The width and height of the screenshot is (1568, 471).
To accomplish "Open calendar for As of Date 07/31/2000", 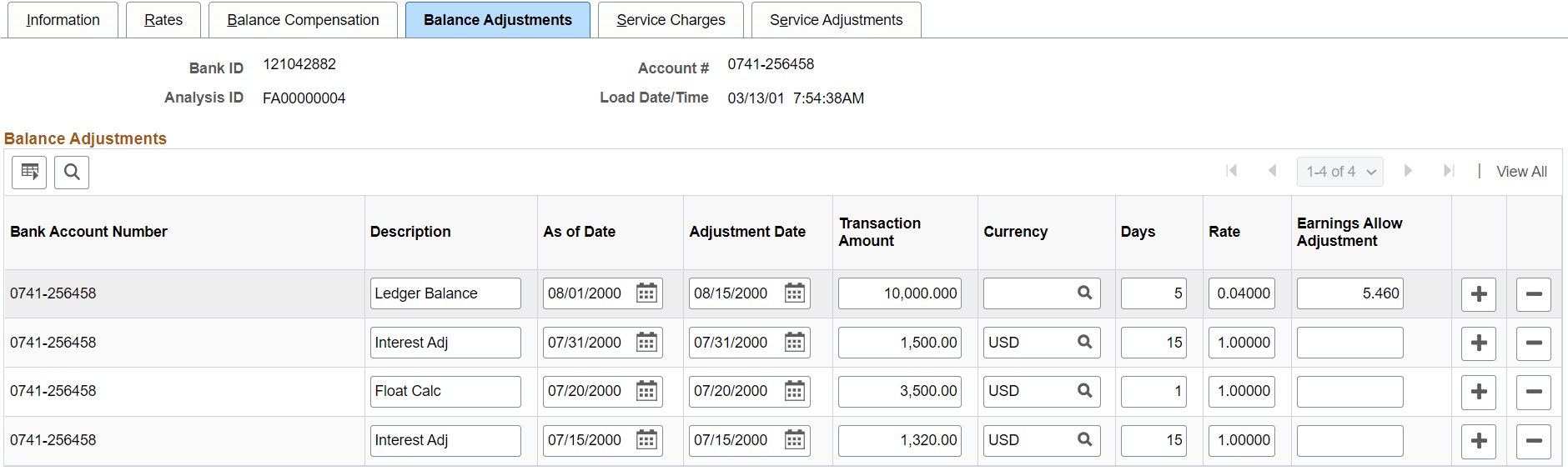I will tap(646, 343).
